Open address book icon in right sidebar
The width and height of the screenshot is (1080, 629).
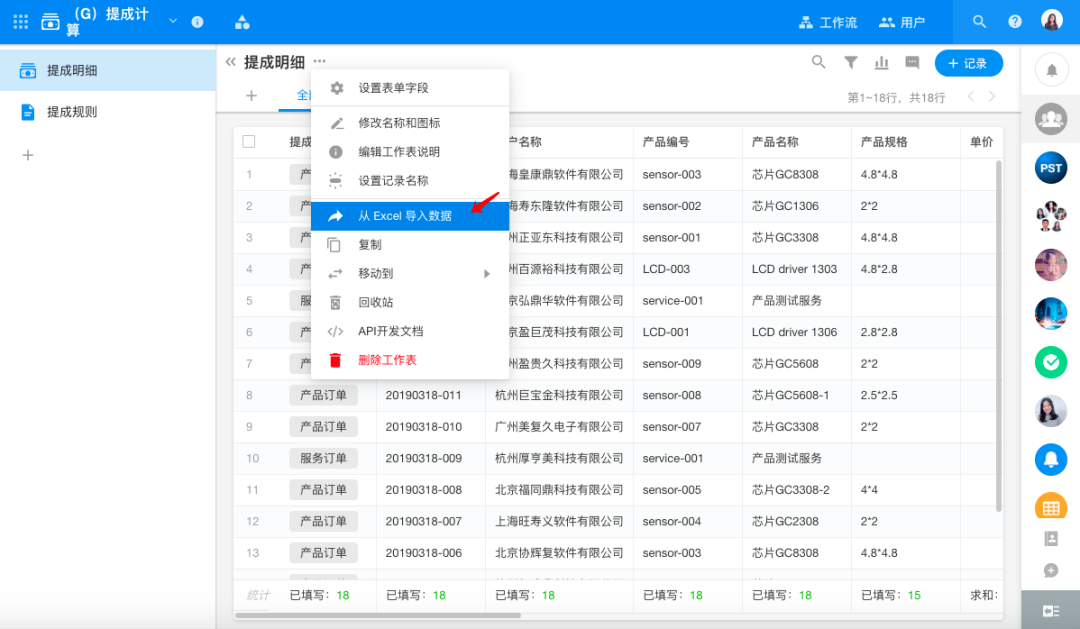click(x=1051, y=539)
